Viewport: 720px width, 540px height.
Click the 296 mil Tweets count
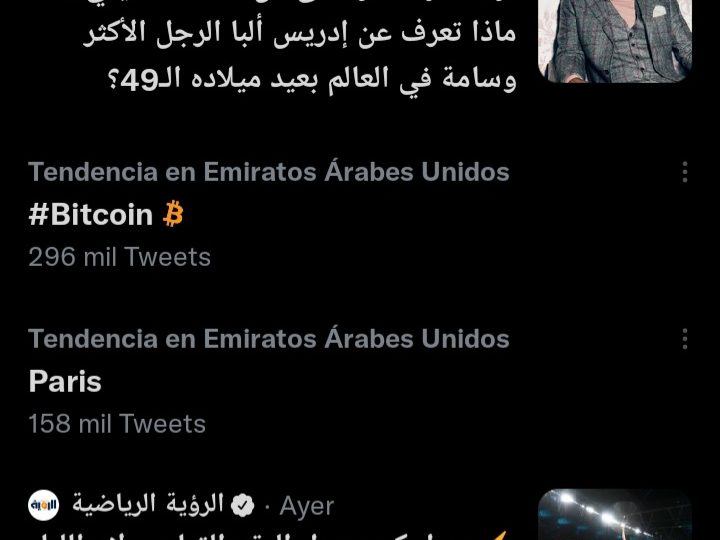coord(119,257)
